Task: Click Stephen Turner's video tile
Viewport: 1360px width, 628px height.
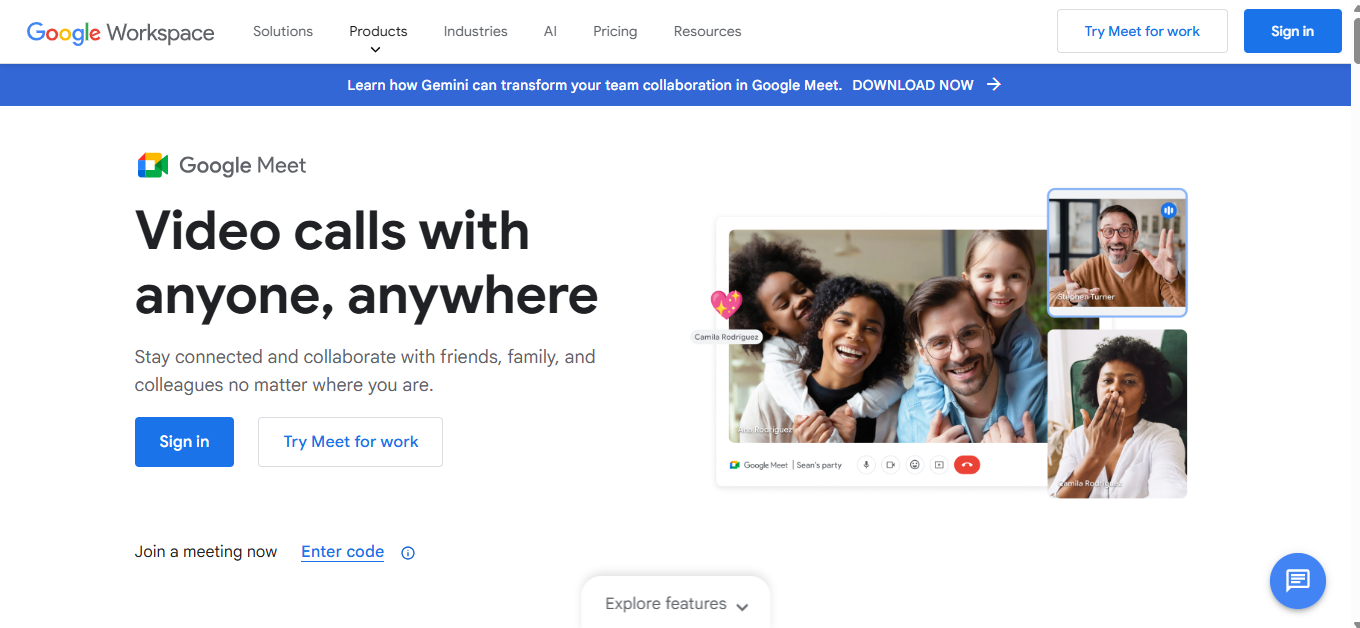Action: (1117, 253)
